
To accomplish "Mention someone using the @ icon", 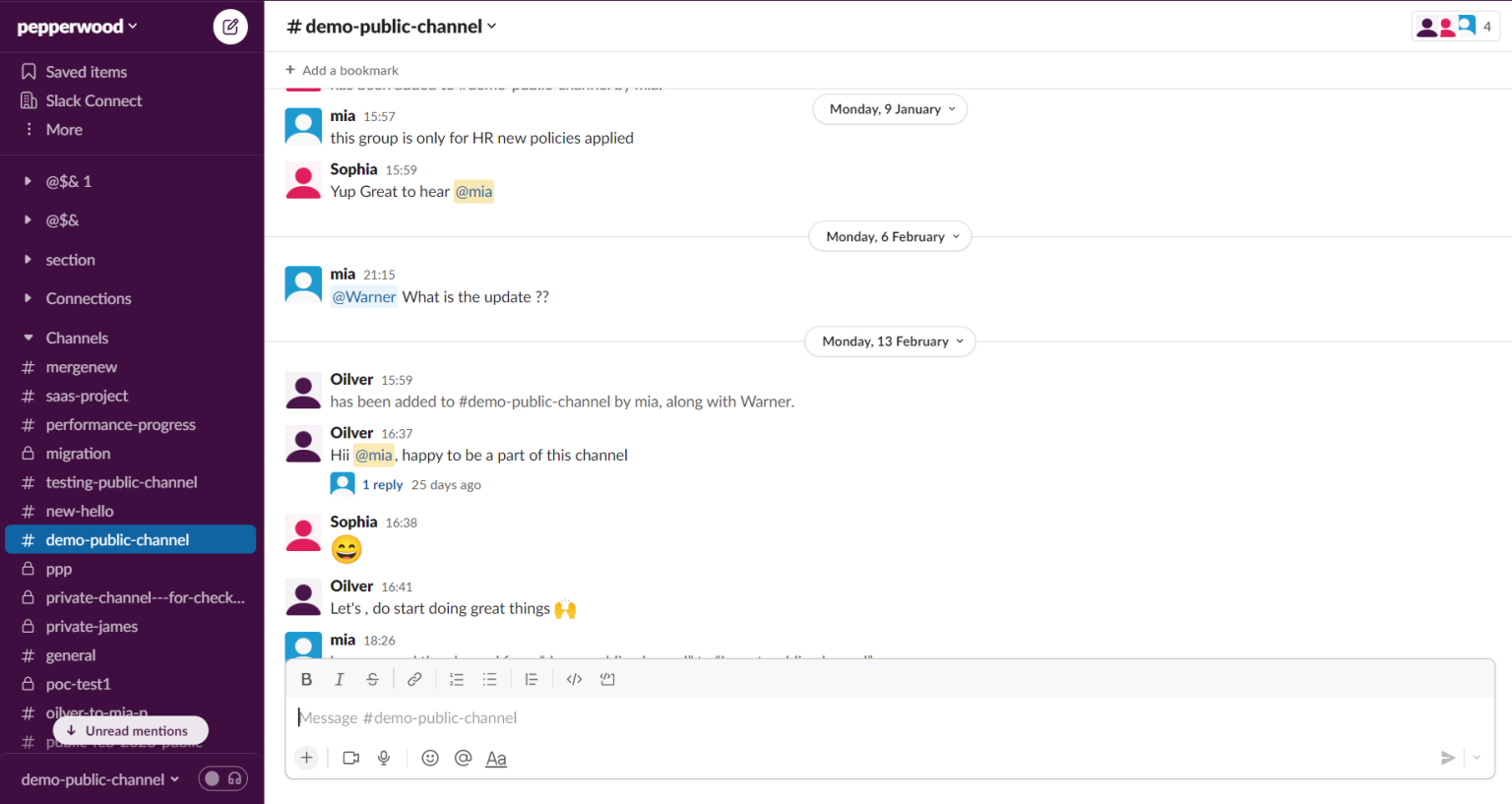I will tap(463, 758).
